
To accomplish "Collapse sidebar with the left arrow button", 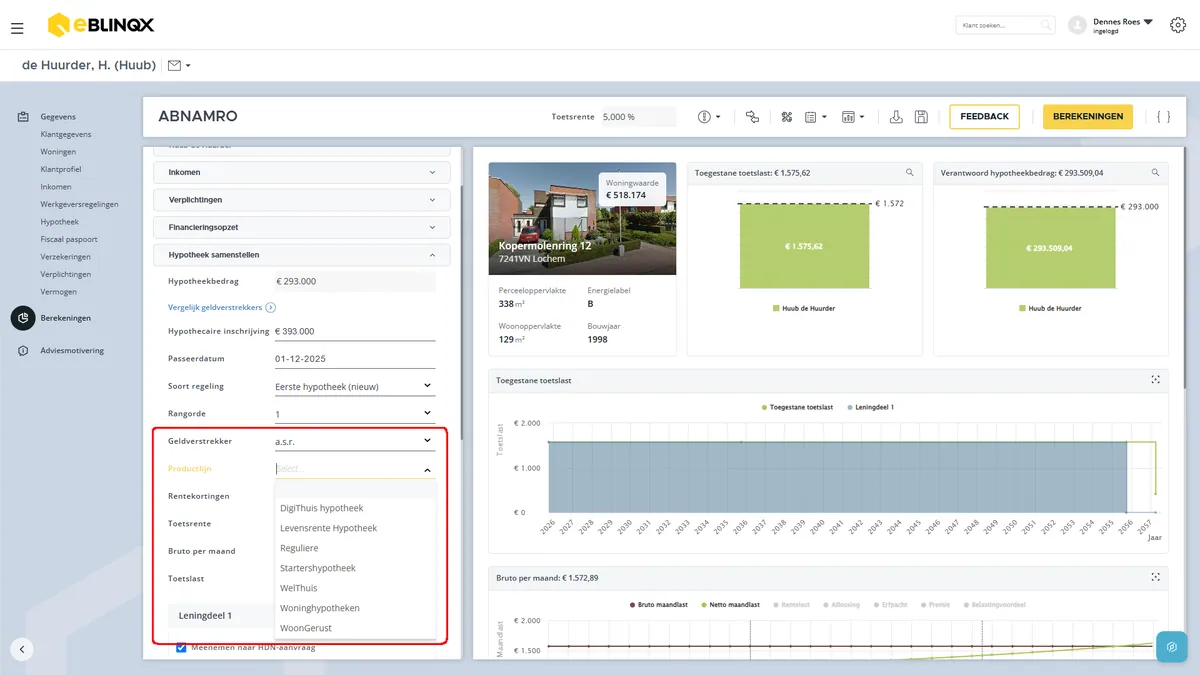I will 23,649.
